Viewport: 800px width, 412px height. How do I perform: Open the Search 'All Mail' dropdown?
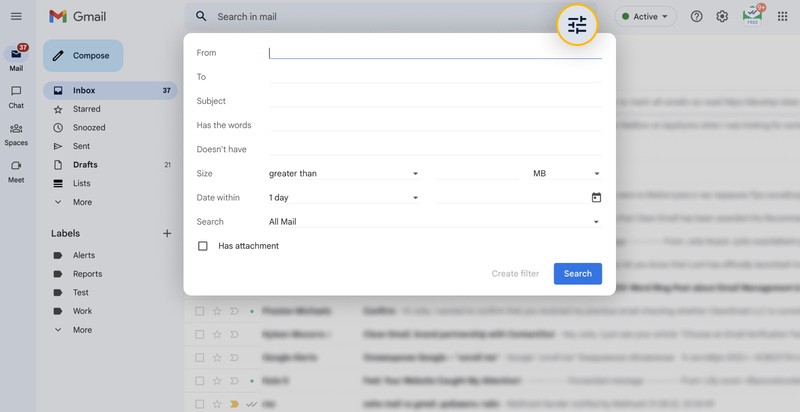(x=434, y=222)
